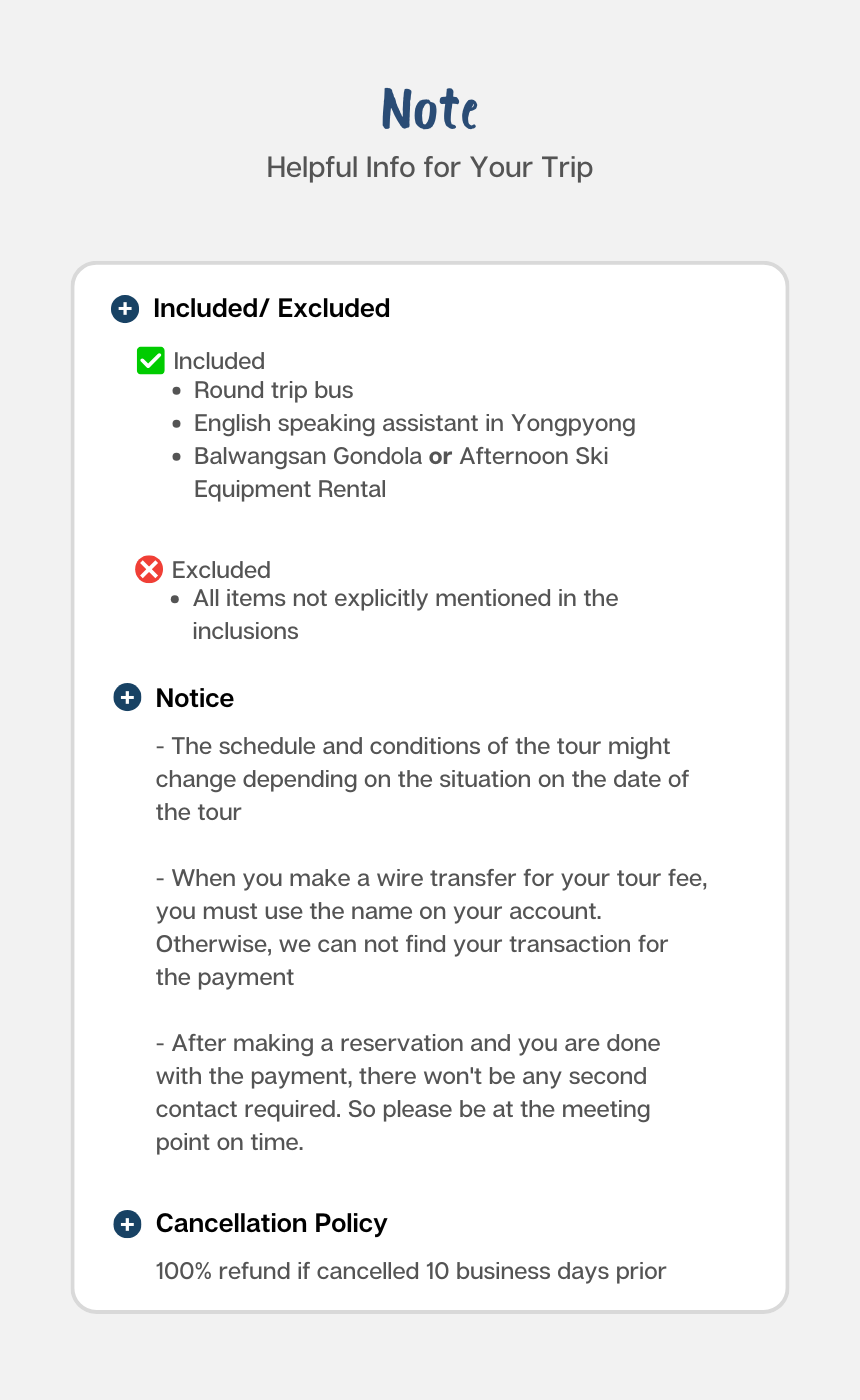Expand the Included/ Excluded section heading
860x1400 pixels.
(x=271, y=309)
